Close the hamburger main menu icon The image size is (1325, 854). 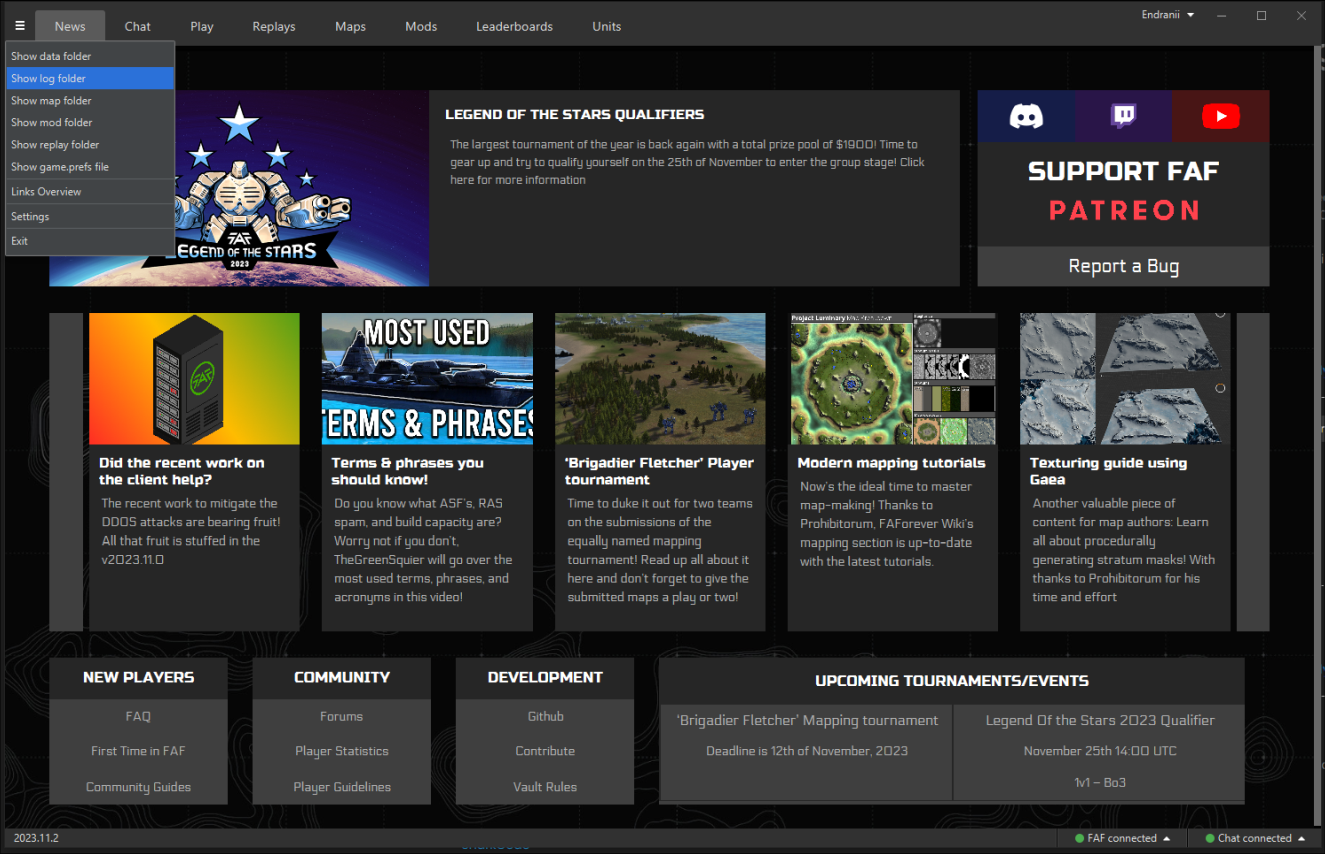coord(20,26)
